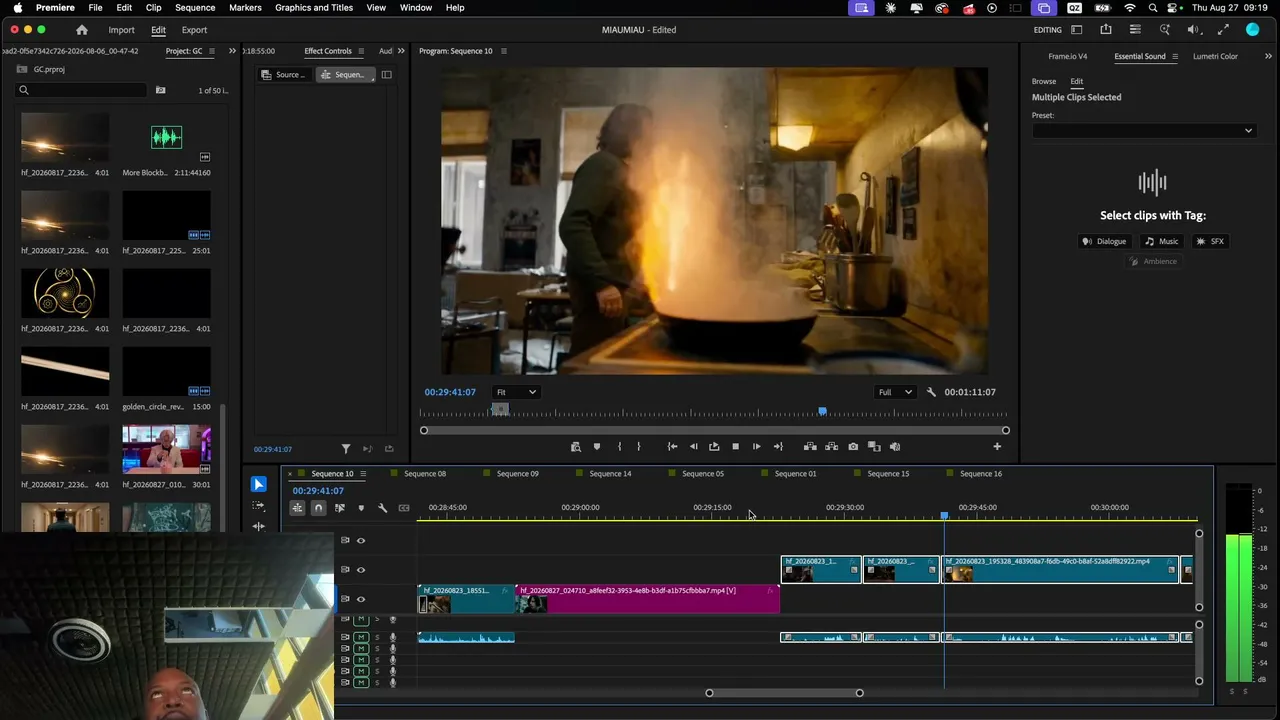Mute the first audio track
The height and width of the screenshot is (720, 1280).
[361, 620]
